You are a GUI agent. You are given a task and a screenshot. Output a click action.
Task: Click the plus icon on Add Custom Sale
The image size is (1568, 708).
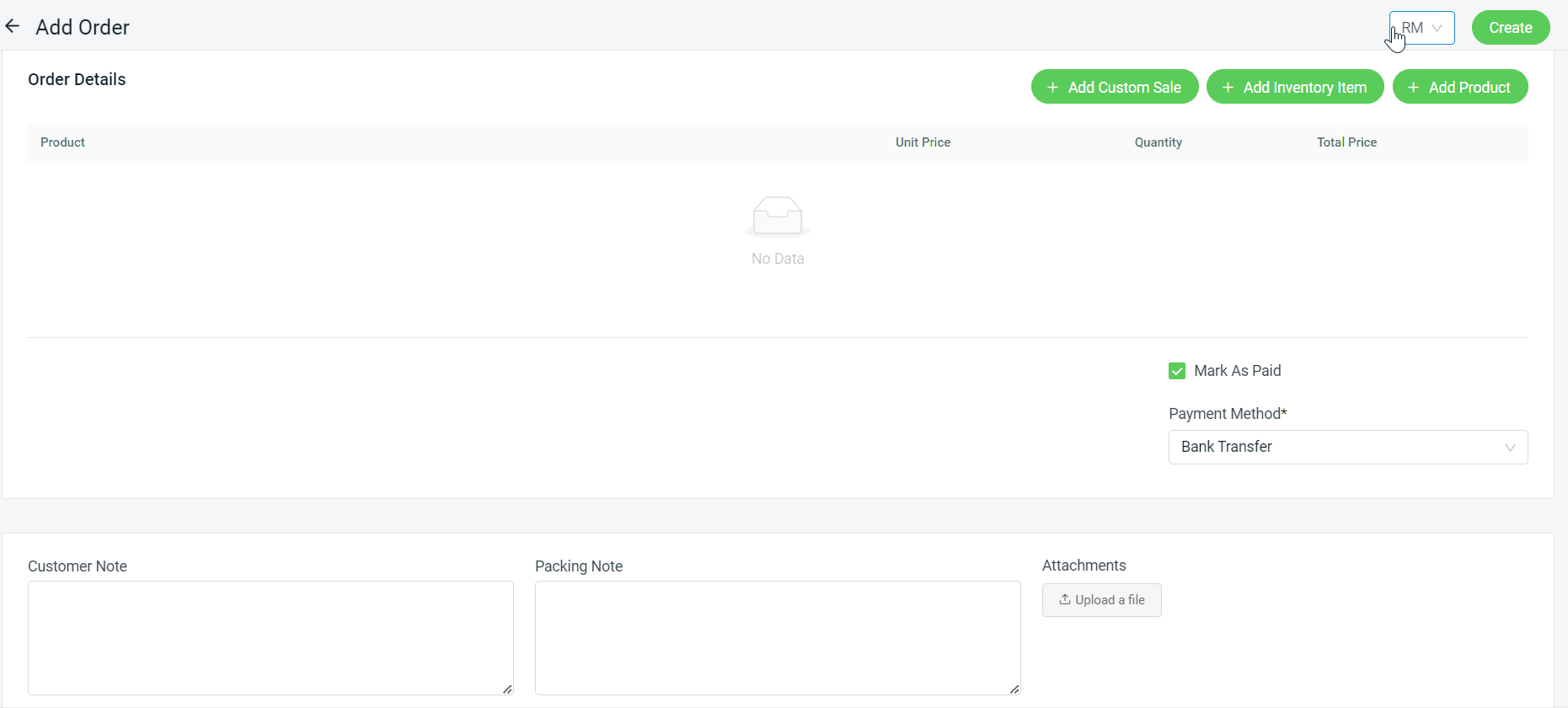(1052, 88)
